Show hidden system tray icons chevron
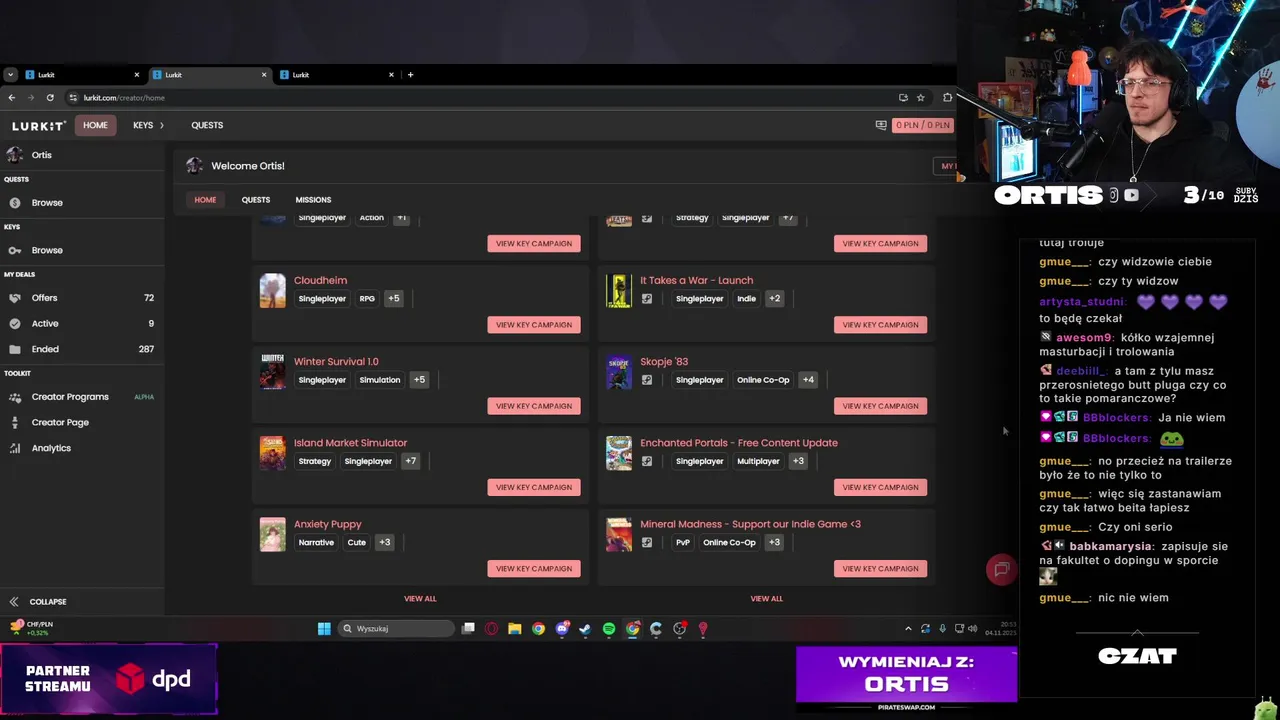 908,629
